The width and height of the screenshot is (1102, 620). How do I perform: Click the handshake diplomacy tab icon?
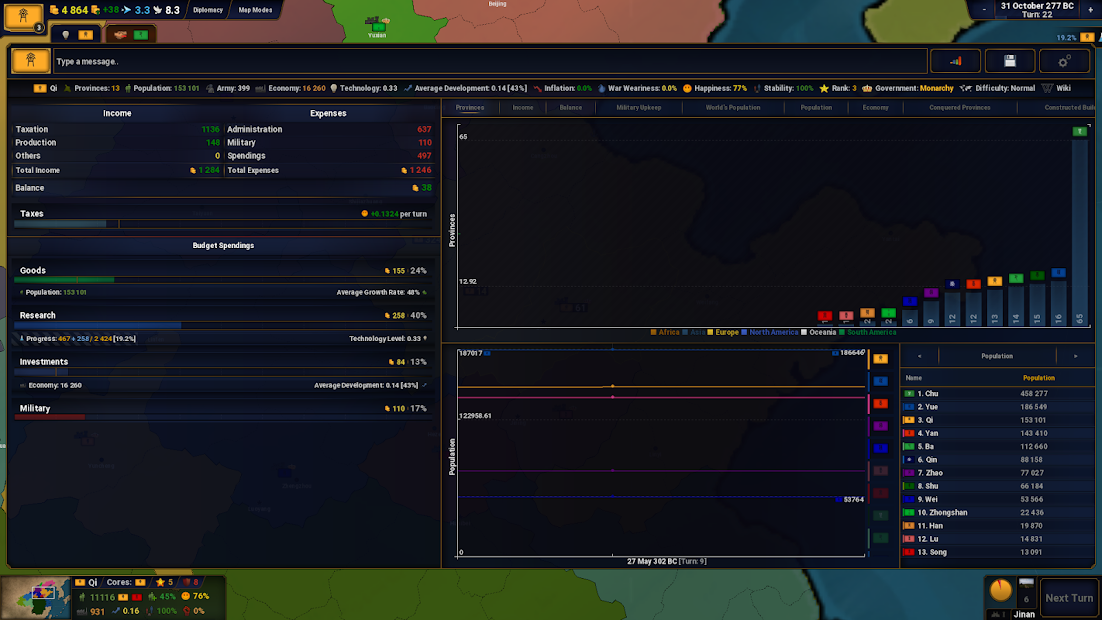121,35
